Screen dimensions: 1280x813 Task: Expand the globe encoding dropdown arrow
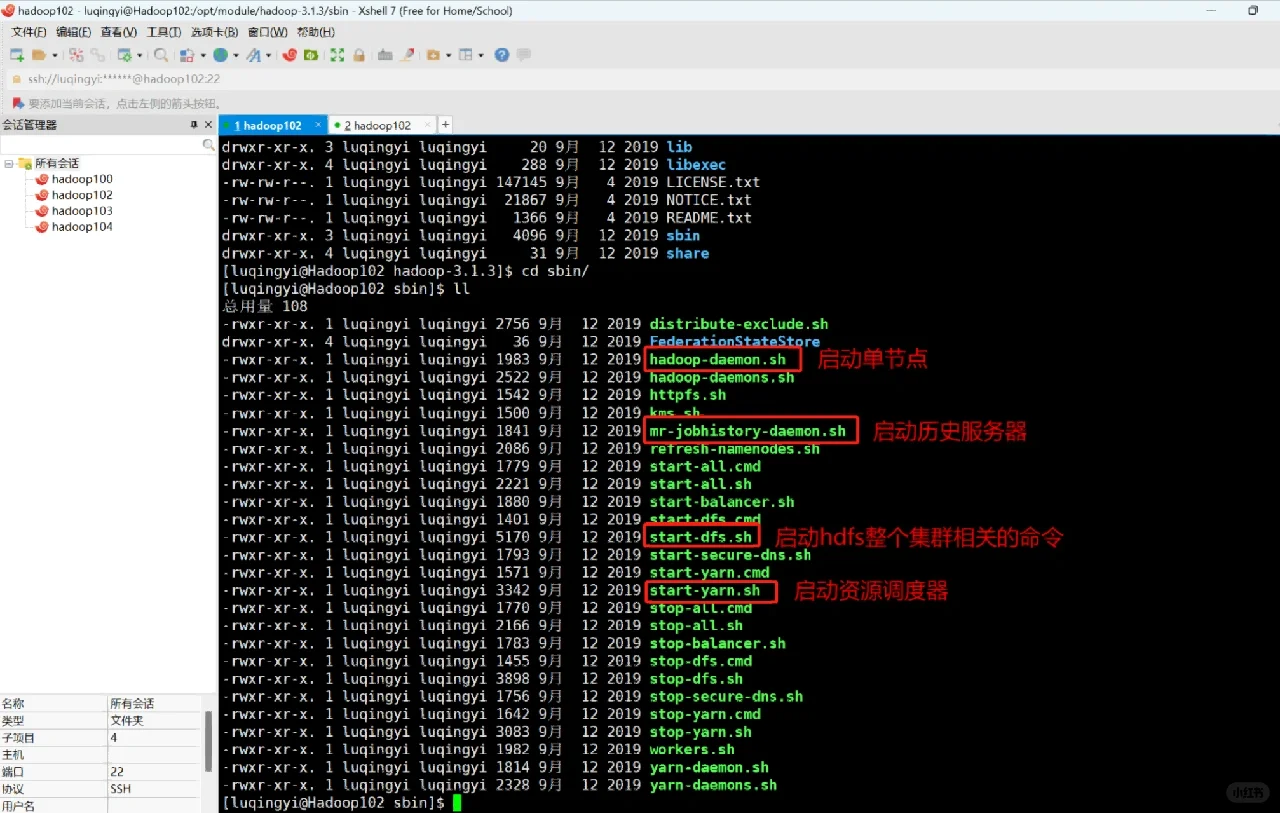click(236, 55)
